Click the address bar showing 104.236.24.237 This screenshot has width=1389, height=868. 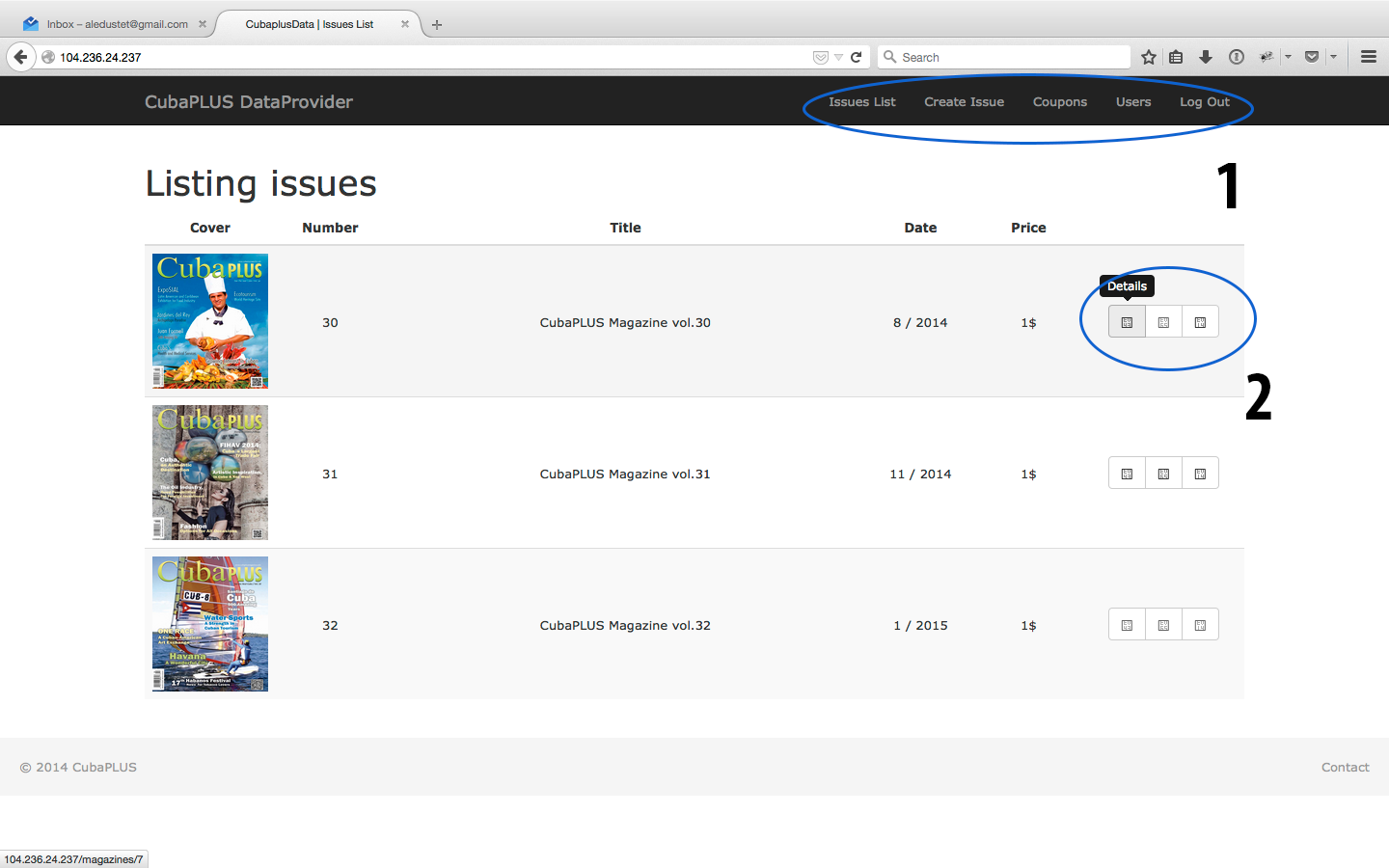(x=434, y=57)
